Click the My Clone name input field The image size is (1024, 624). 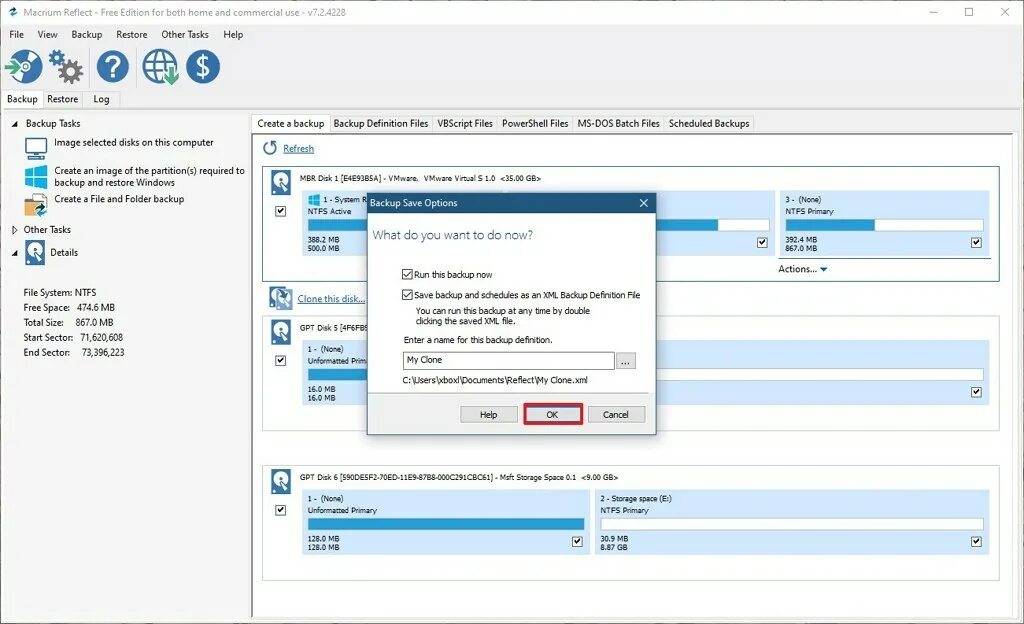[x=510, y=360]
